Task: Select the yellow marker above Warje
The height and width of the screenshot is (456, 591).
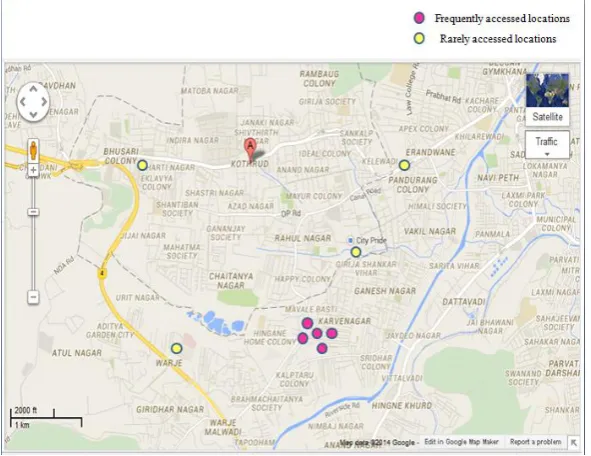Action: (x=176, y=348)
